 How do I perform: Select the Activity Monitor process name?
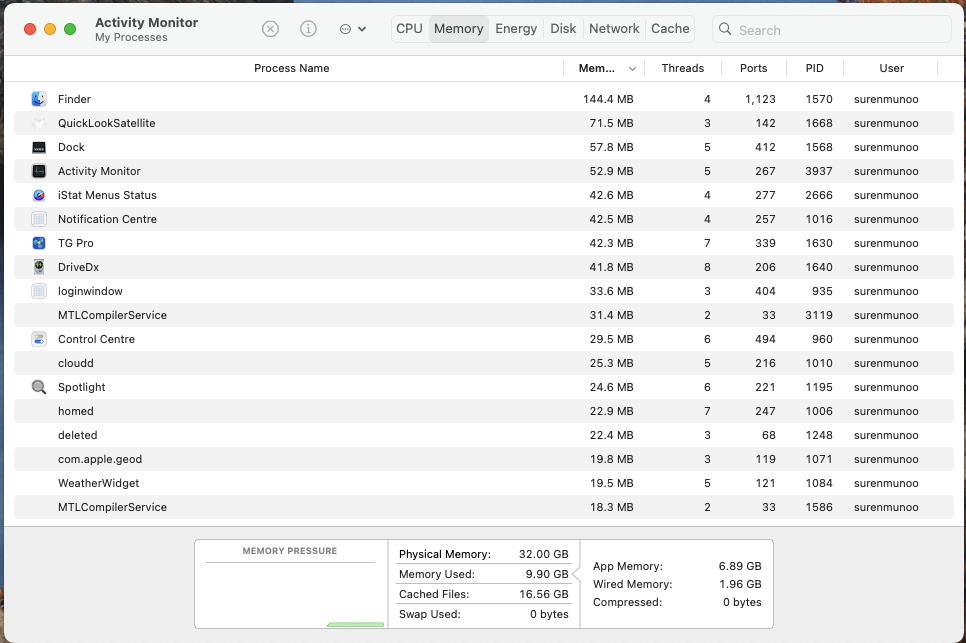tap(99, 171)
